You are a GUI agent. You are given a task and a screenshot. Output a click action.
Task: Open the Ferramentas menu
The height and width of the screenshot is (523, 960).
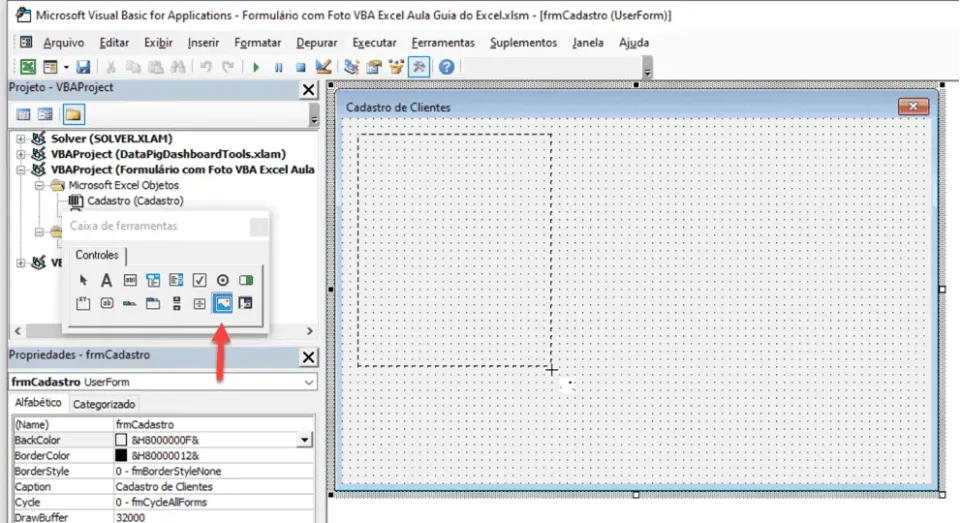click(443, 43)
